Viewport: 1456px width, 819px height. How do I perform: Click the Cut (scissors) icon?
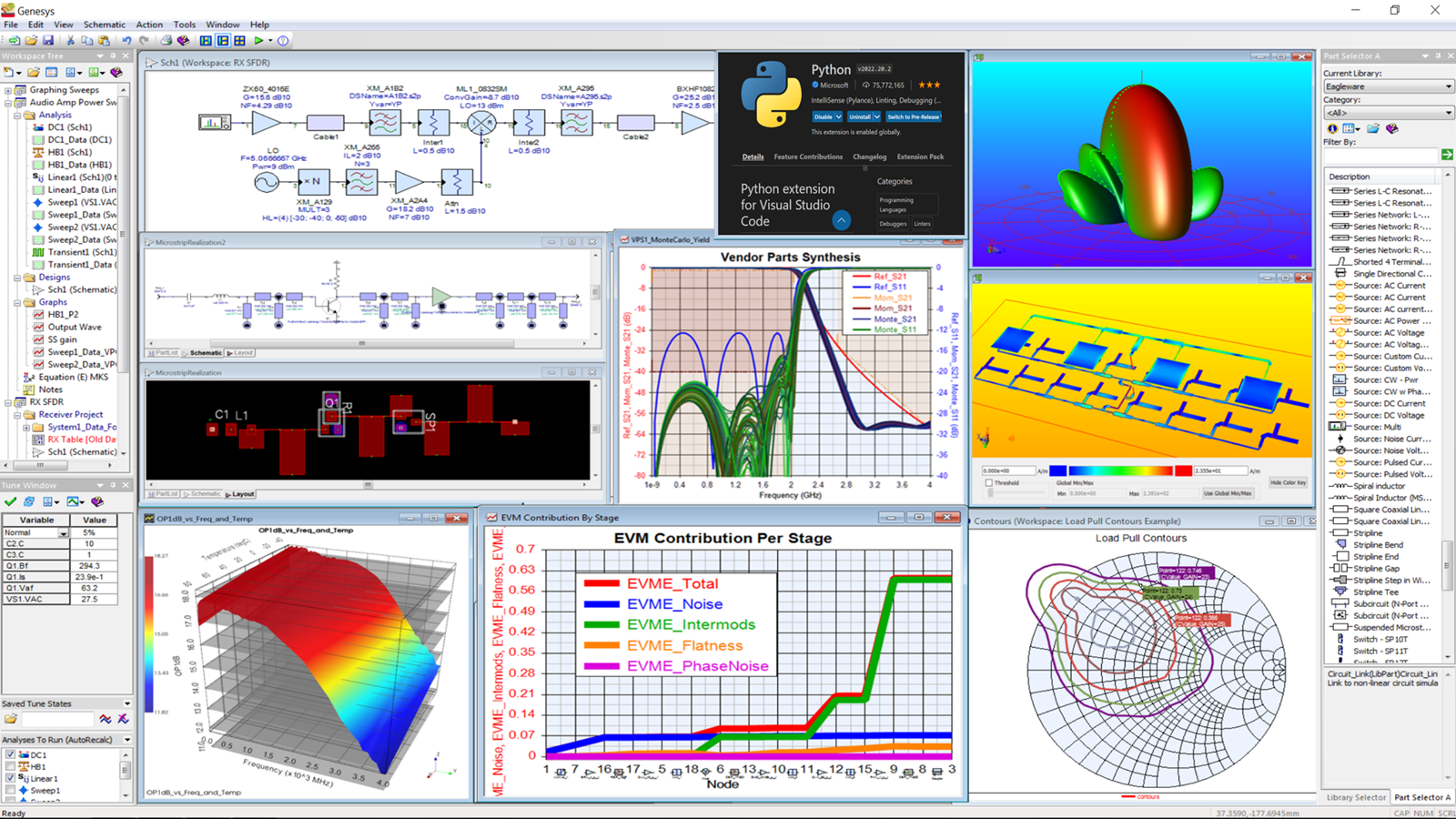click(71, 41)
